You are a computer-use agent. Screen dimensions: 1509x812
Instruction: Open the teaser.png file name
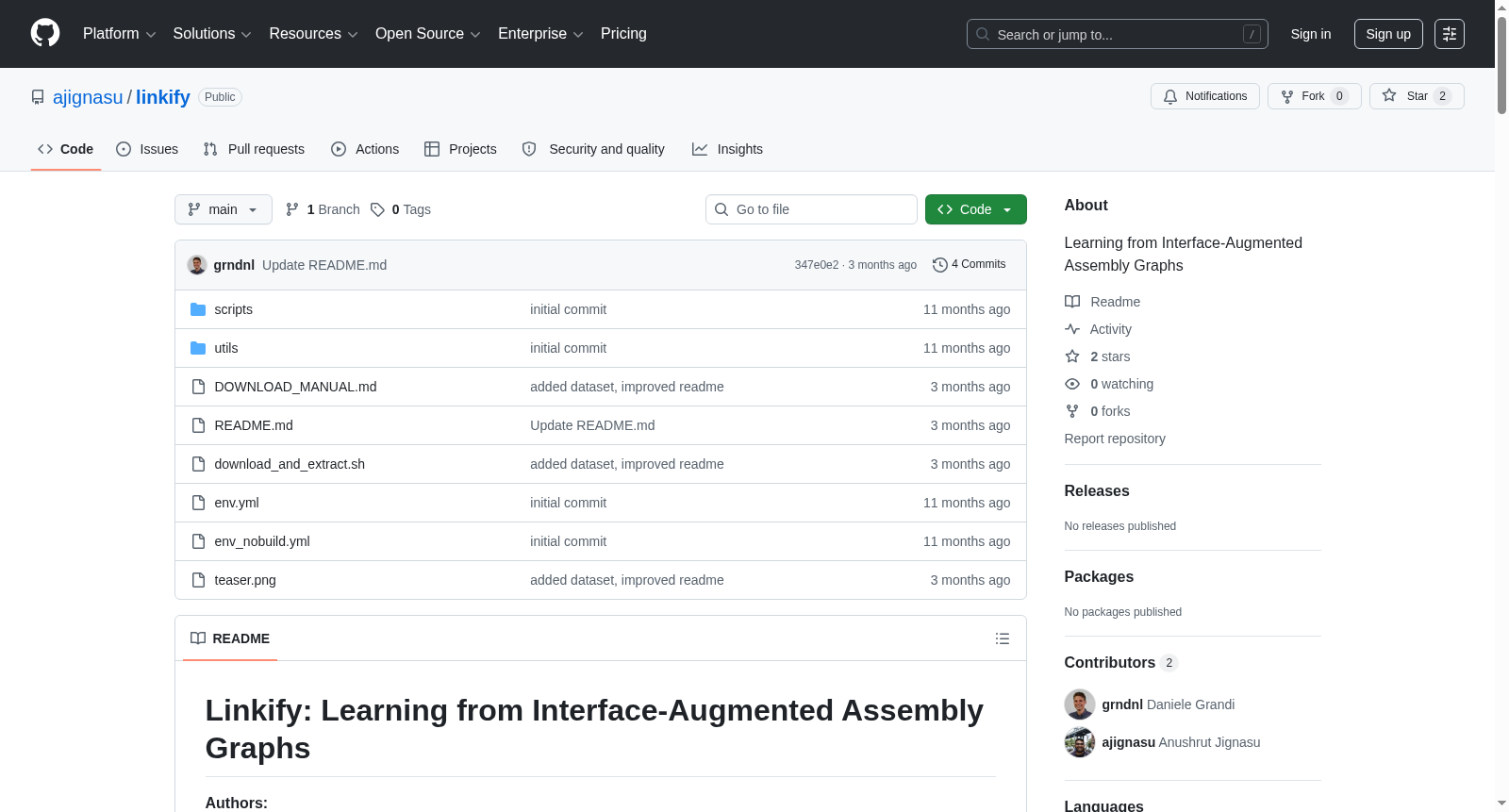click(x=245, y=580)
